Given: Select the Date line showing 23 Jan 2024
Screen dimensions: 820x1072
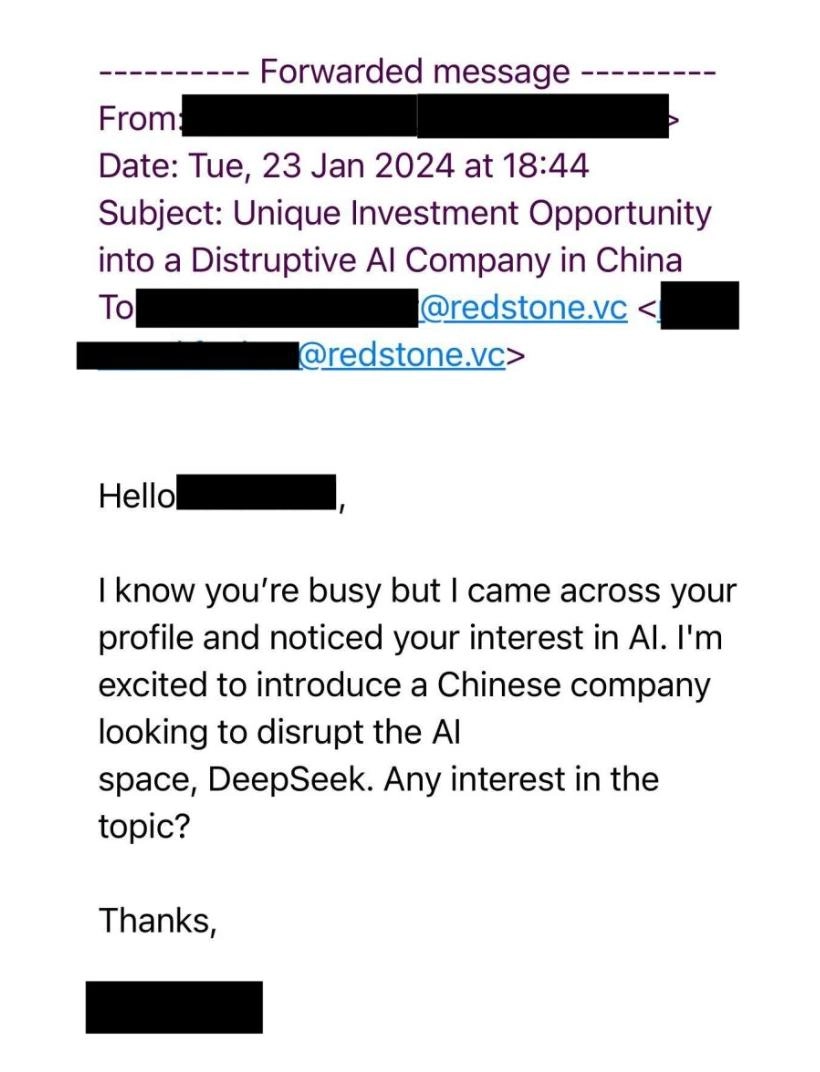Looking at the screenshot, I should click(343, 165).
